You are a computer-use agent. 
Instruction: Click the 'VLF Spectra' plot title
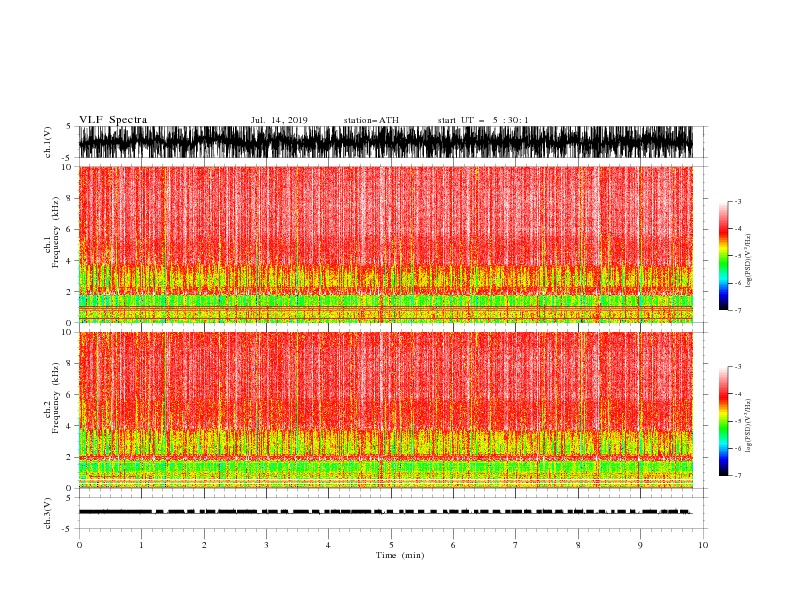point(113,120)
